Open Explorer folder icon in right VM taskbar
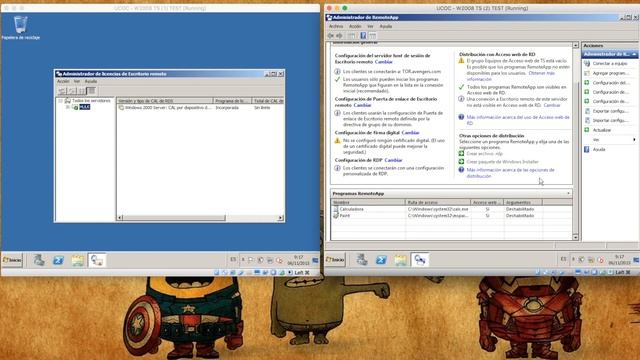The width and height of the screenshot is (640, 360). pos(400,260)
